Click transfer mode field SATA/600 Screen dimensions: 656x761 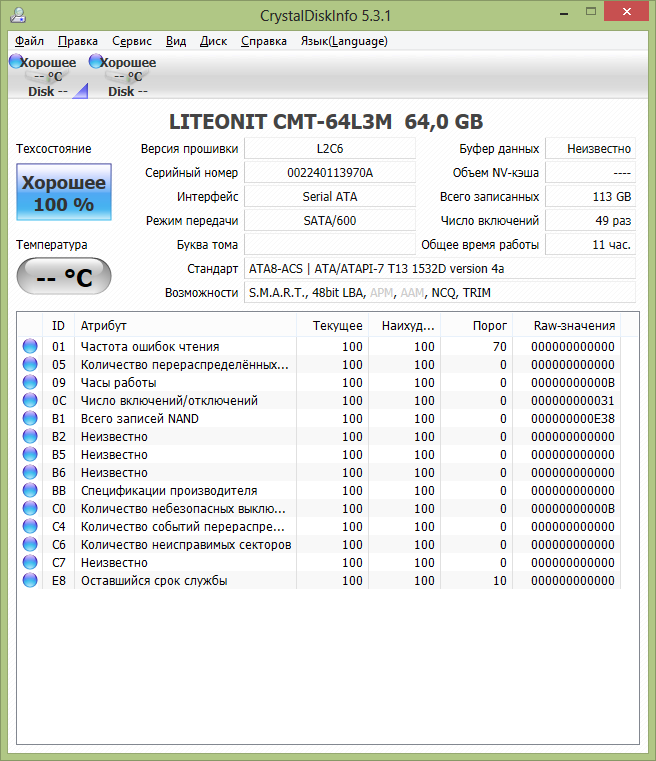tap(330, 220)
